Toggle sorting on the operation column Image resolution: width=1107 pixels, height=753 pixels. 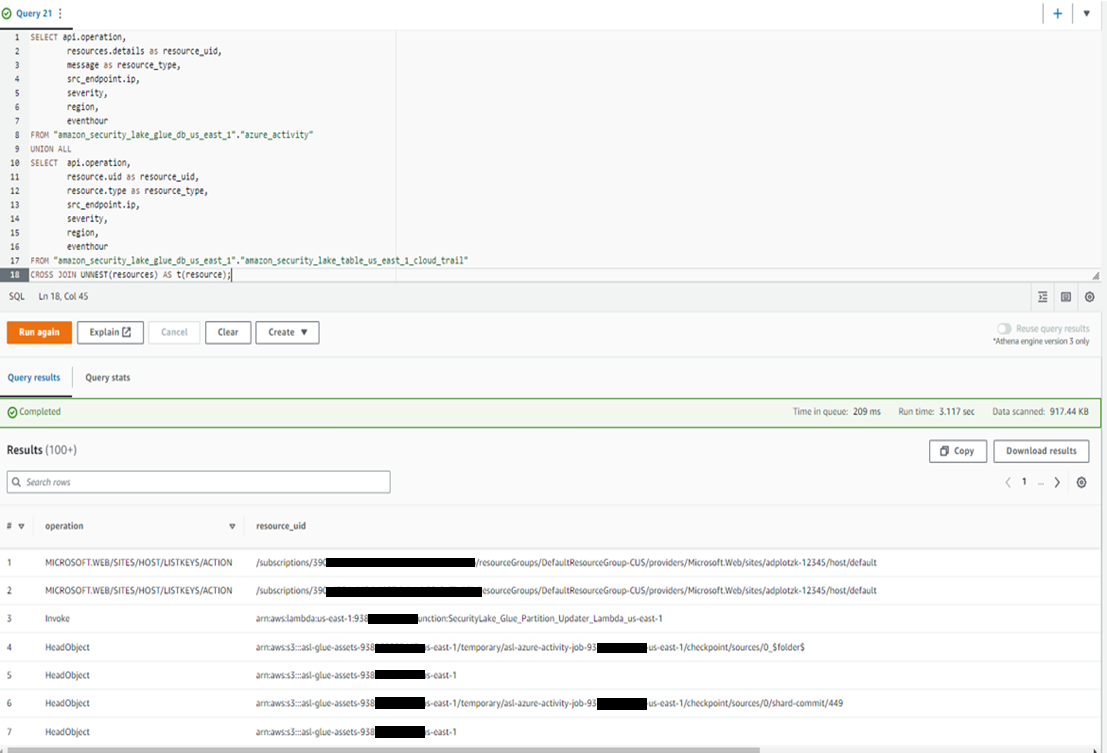(x=232, y=525)
